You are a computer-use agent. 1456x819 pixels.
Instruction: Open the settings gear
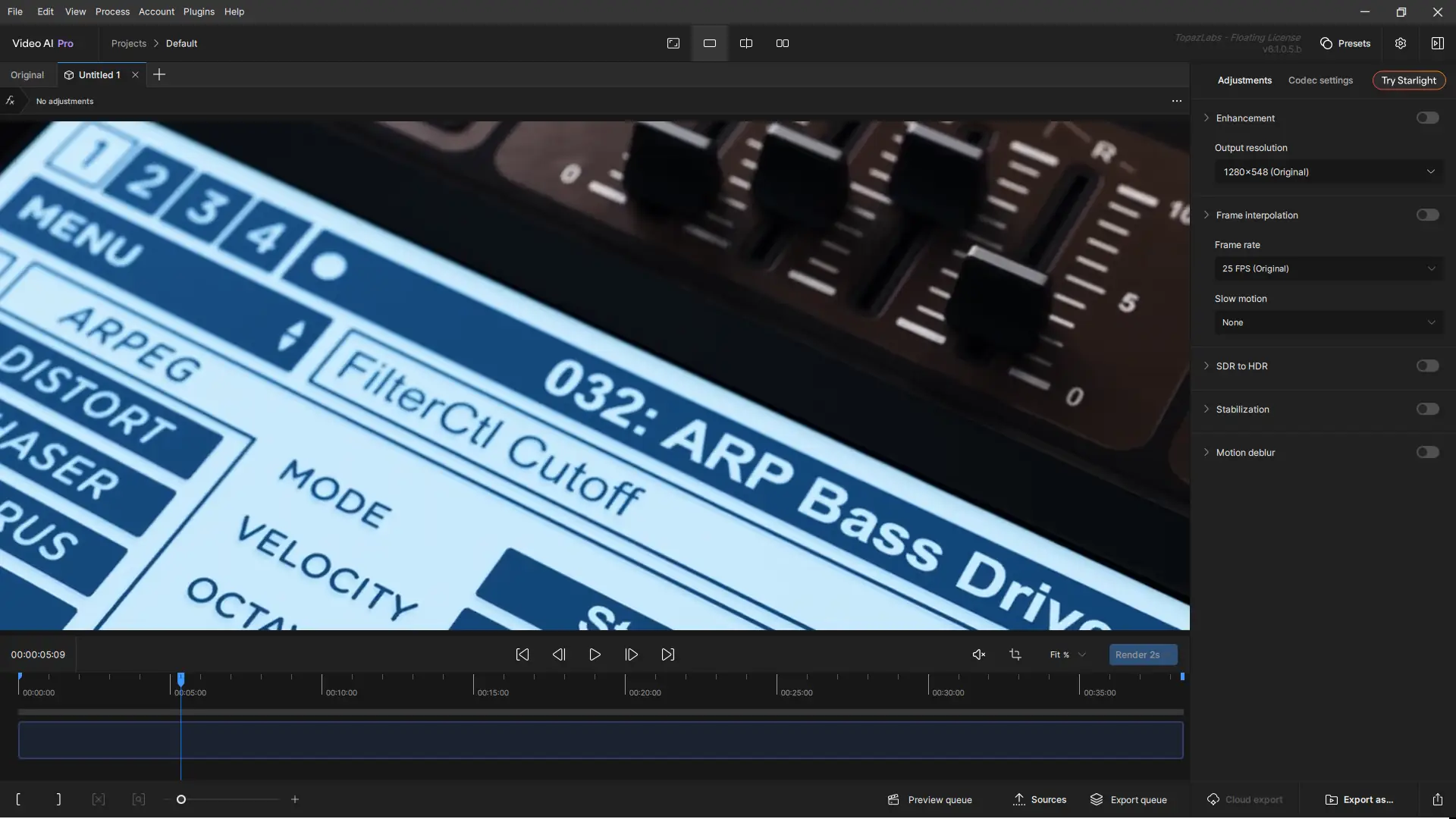point(1400,43)
